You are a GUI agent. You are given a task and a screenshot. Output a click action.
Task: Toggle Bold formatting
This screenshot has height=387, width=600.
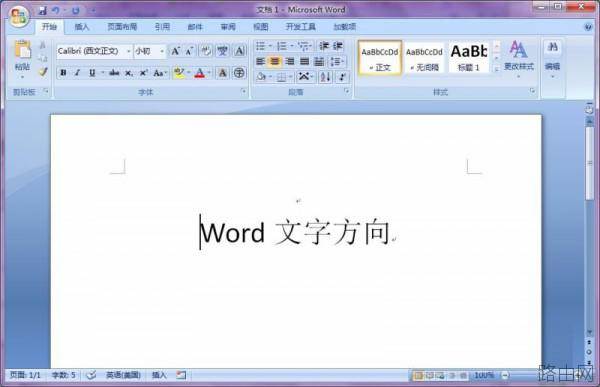[x=64, y=73]
